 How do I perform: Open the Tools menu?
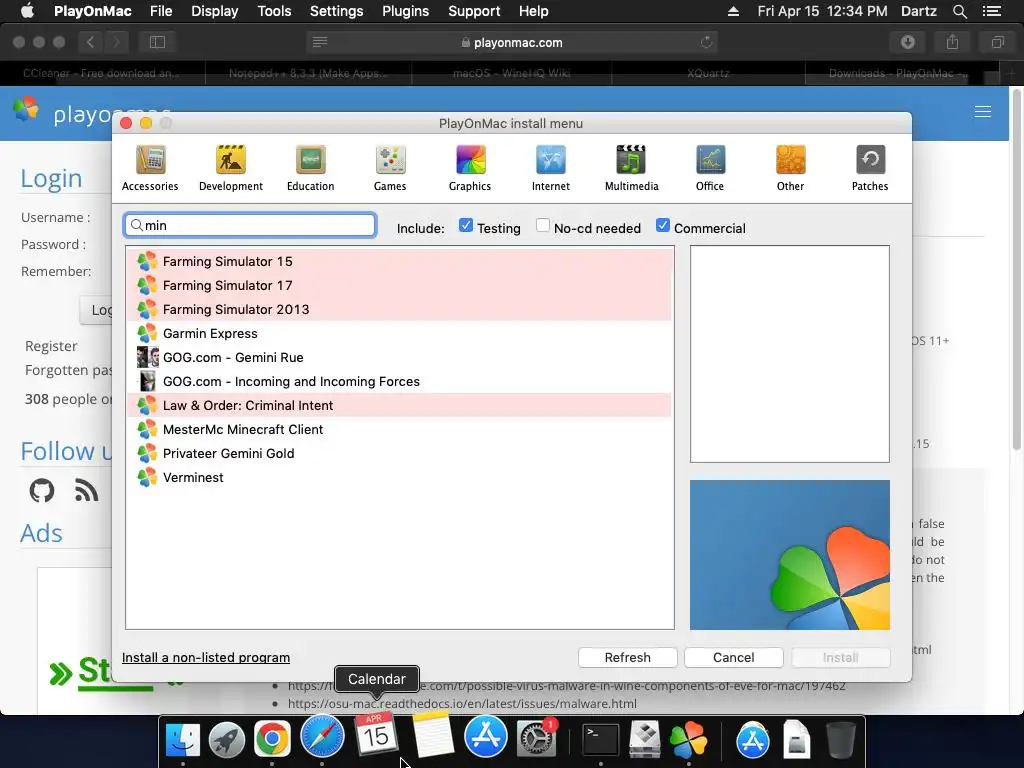274,11
